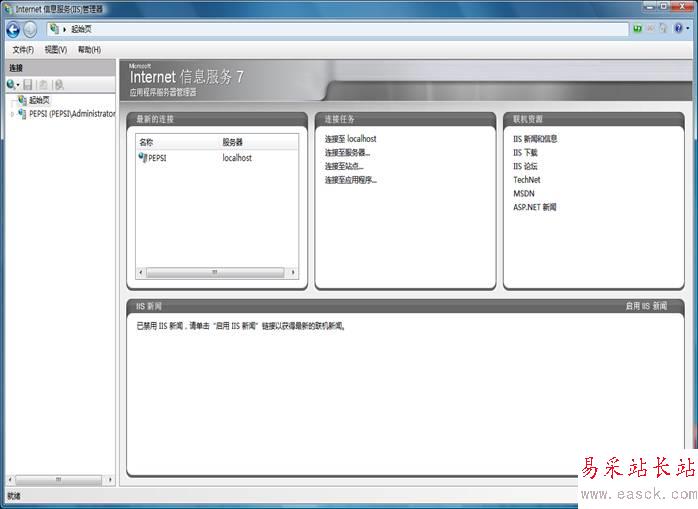The width and height of the screenshot is (698, 509).
Task: Click the up-folder icon in 连接 toolbar
Action: pos(43,85)
